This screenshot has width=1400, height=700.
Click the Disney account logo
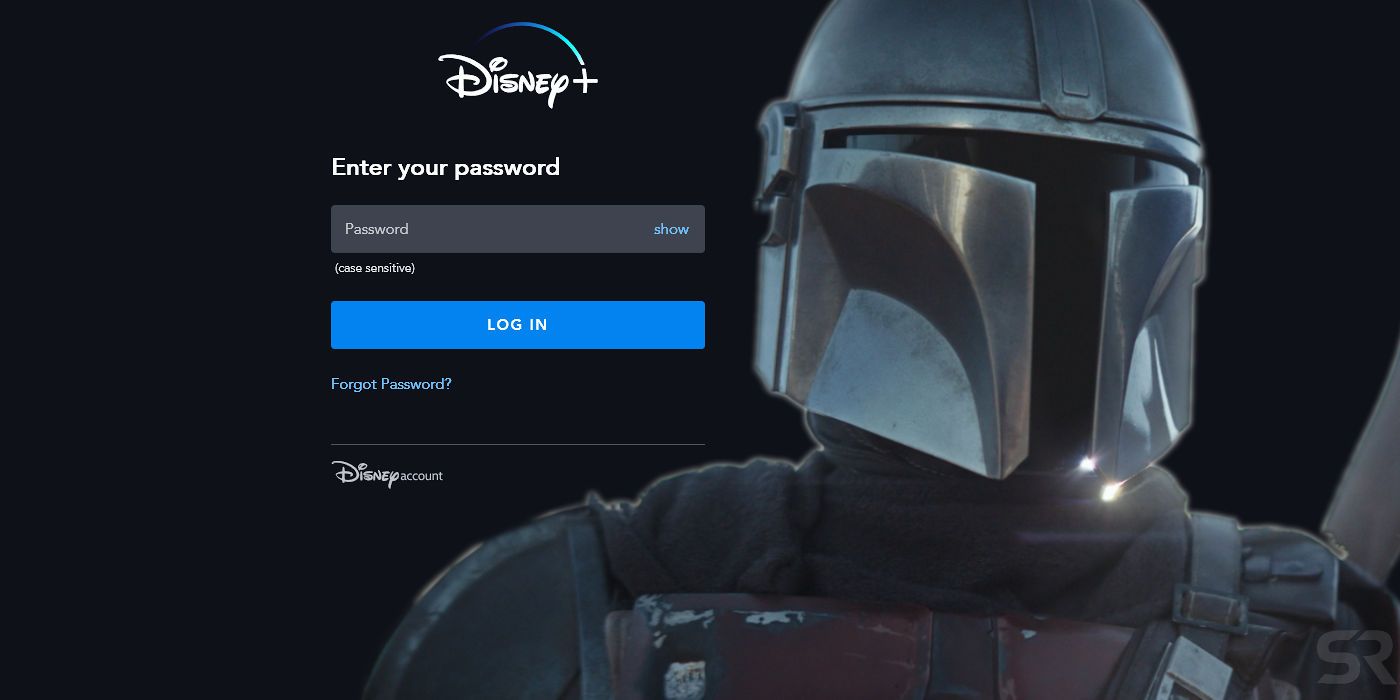[387, 474]
